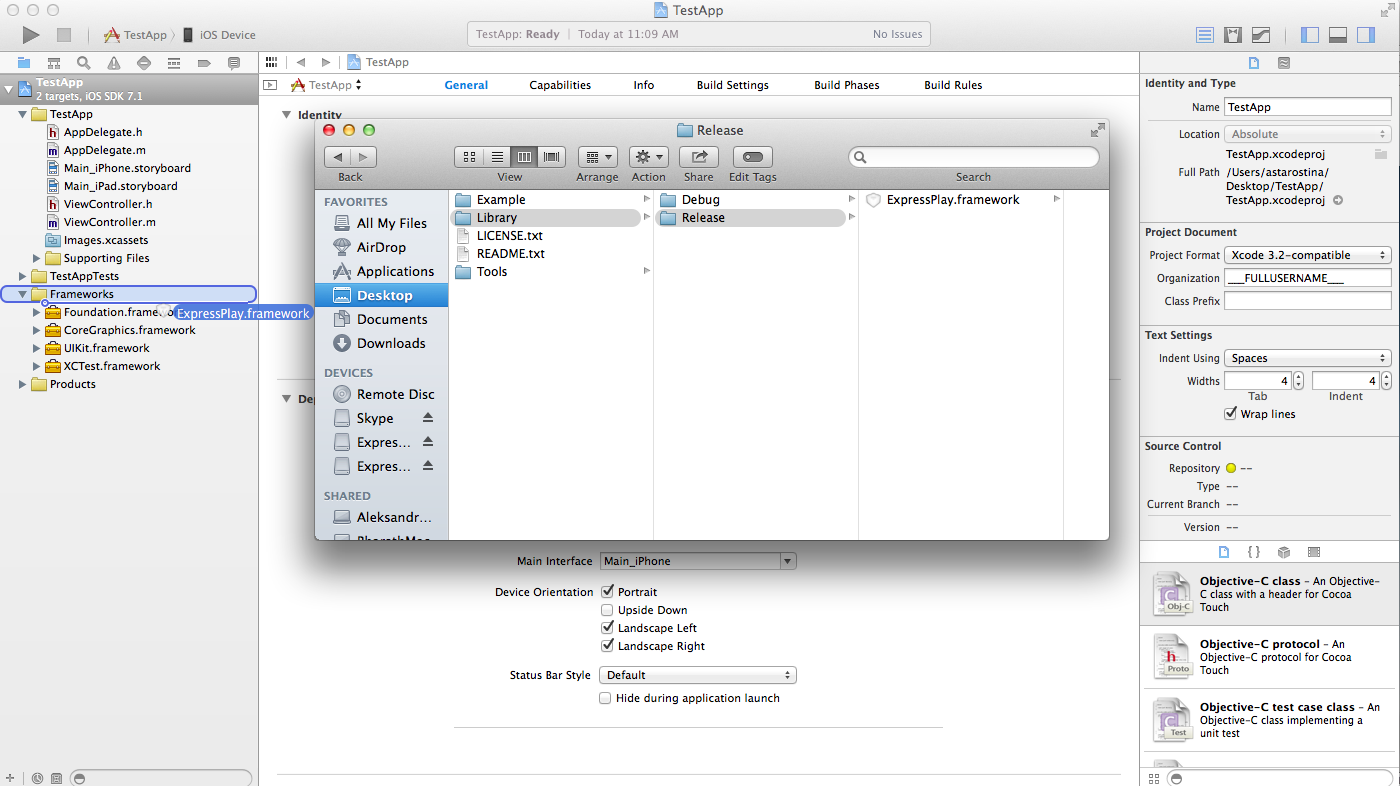
Task: Click the Tab width stepper
Action: (x=1298, y=381)
